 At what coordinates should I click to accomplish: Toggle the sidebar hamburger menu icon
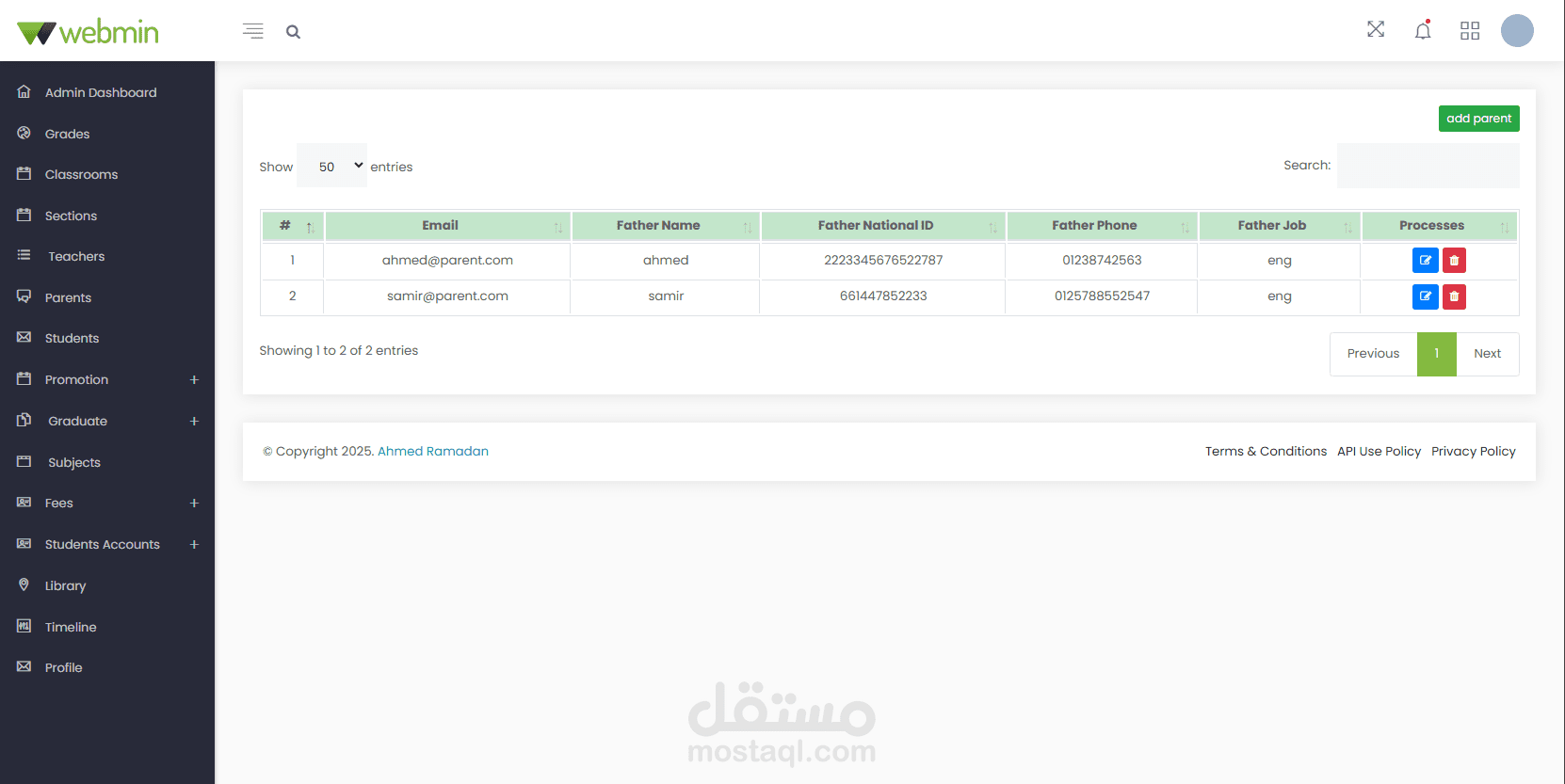(253, 31)
